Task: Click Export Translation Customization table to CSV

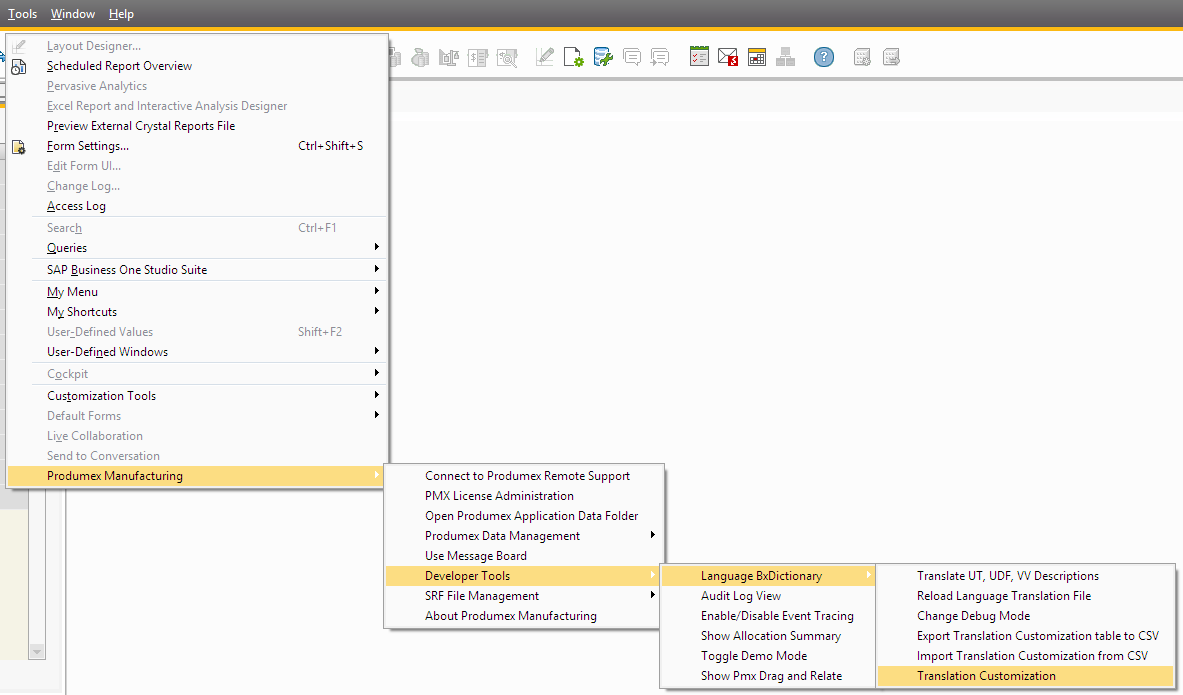Action: click(1037, 636)
